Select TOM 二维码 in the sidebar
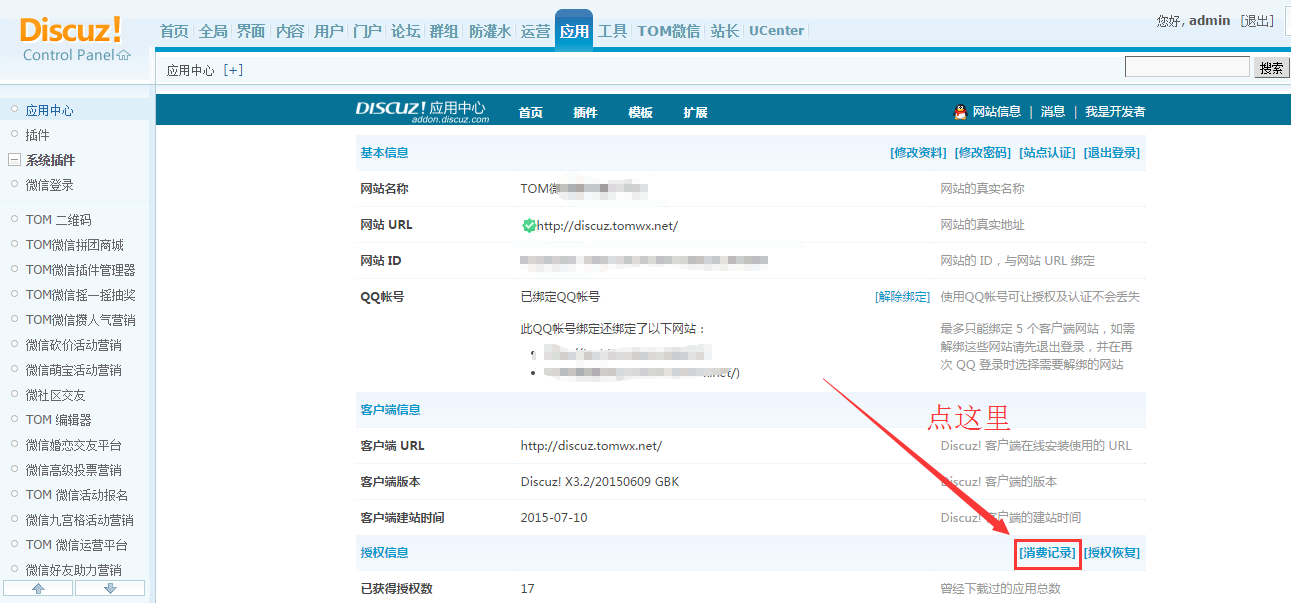 point(59,220)
